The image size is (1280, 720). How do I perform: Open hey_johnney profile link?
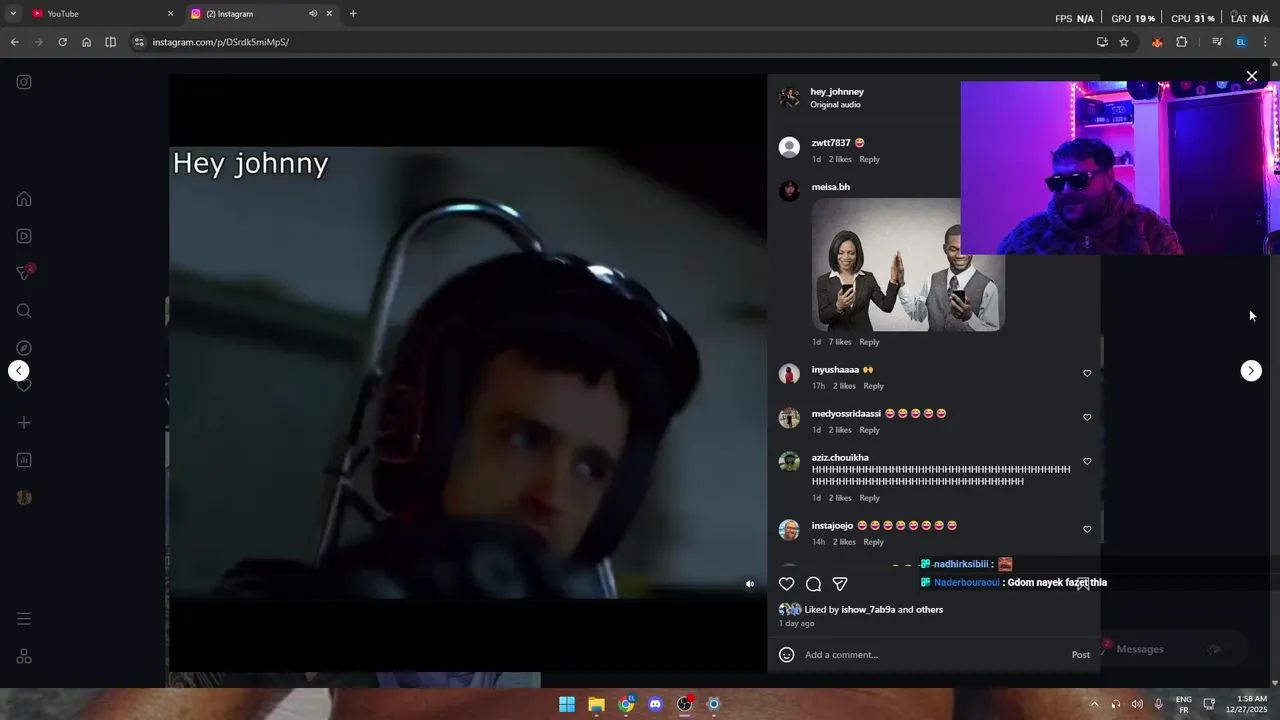coord(837,92)
